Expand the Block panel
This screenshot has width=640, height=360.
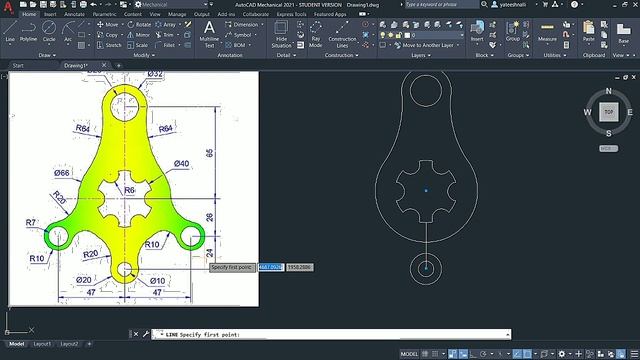tap(484, 55)
